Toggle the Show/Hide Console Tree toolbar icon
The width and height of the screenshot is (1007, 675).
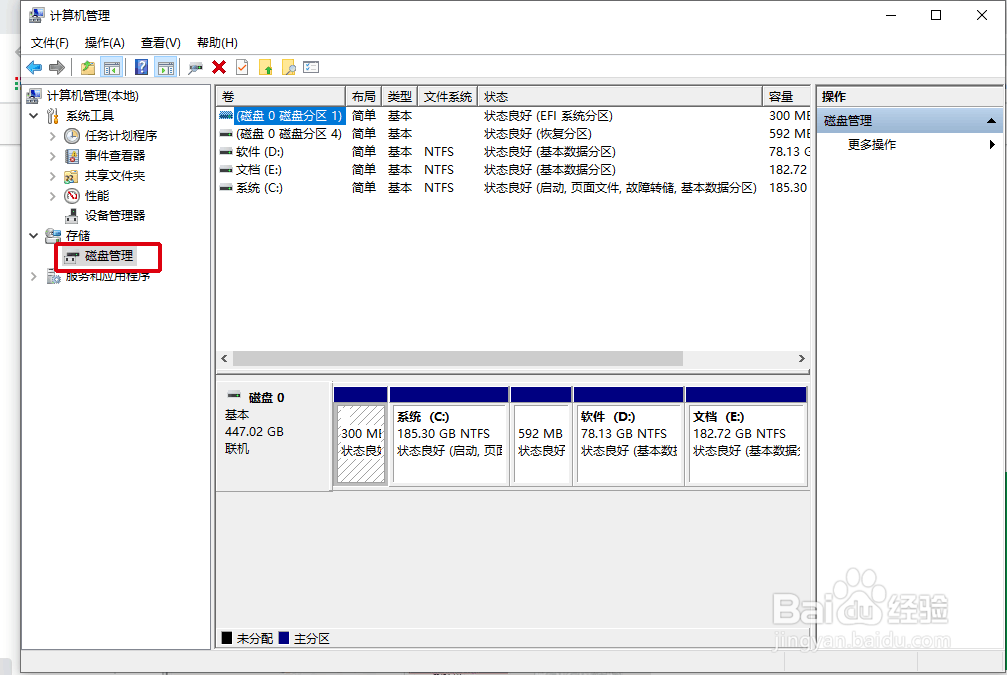click(112, 67)
